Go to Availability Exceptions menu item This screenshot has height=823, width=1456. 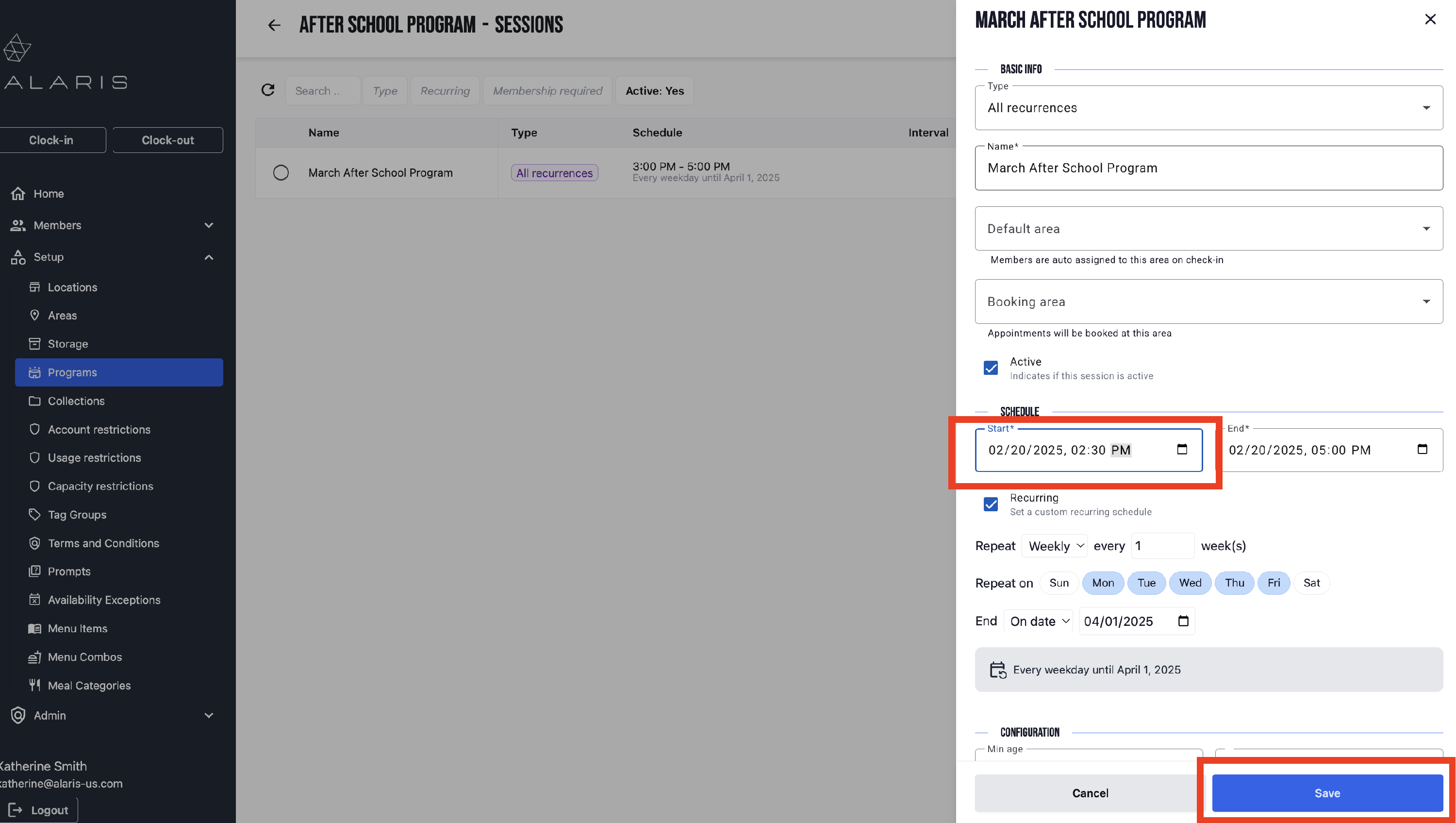104,600
